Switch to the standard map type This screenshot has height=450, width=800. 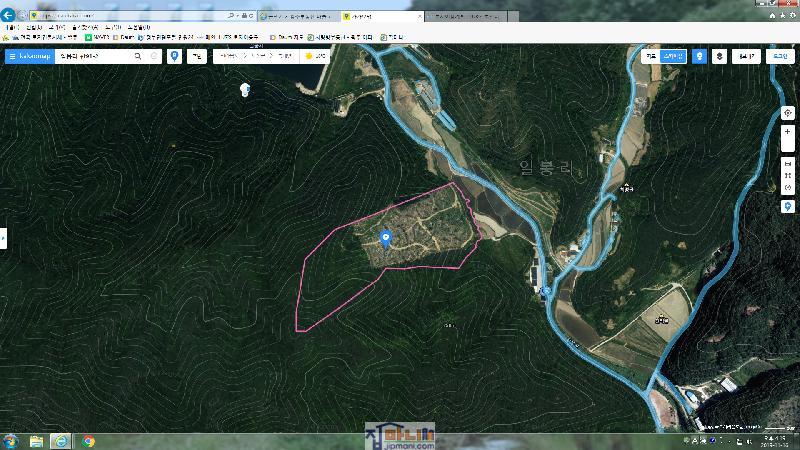coord(652,57)
